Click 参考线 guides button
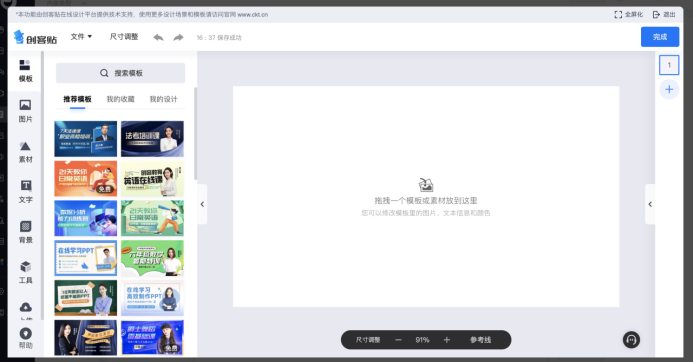Screen dimensions: 693x362 (480, 340)
